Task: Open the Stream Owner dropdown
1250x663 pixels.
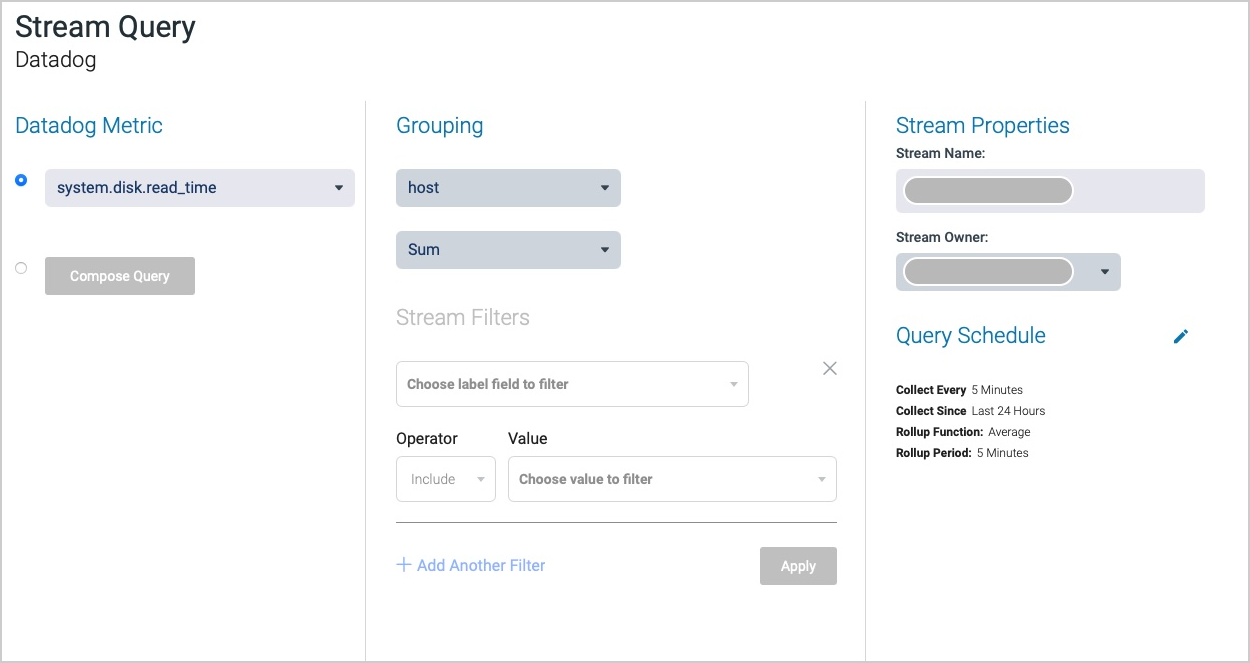Action: [1008, 272]
